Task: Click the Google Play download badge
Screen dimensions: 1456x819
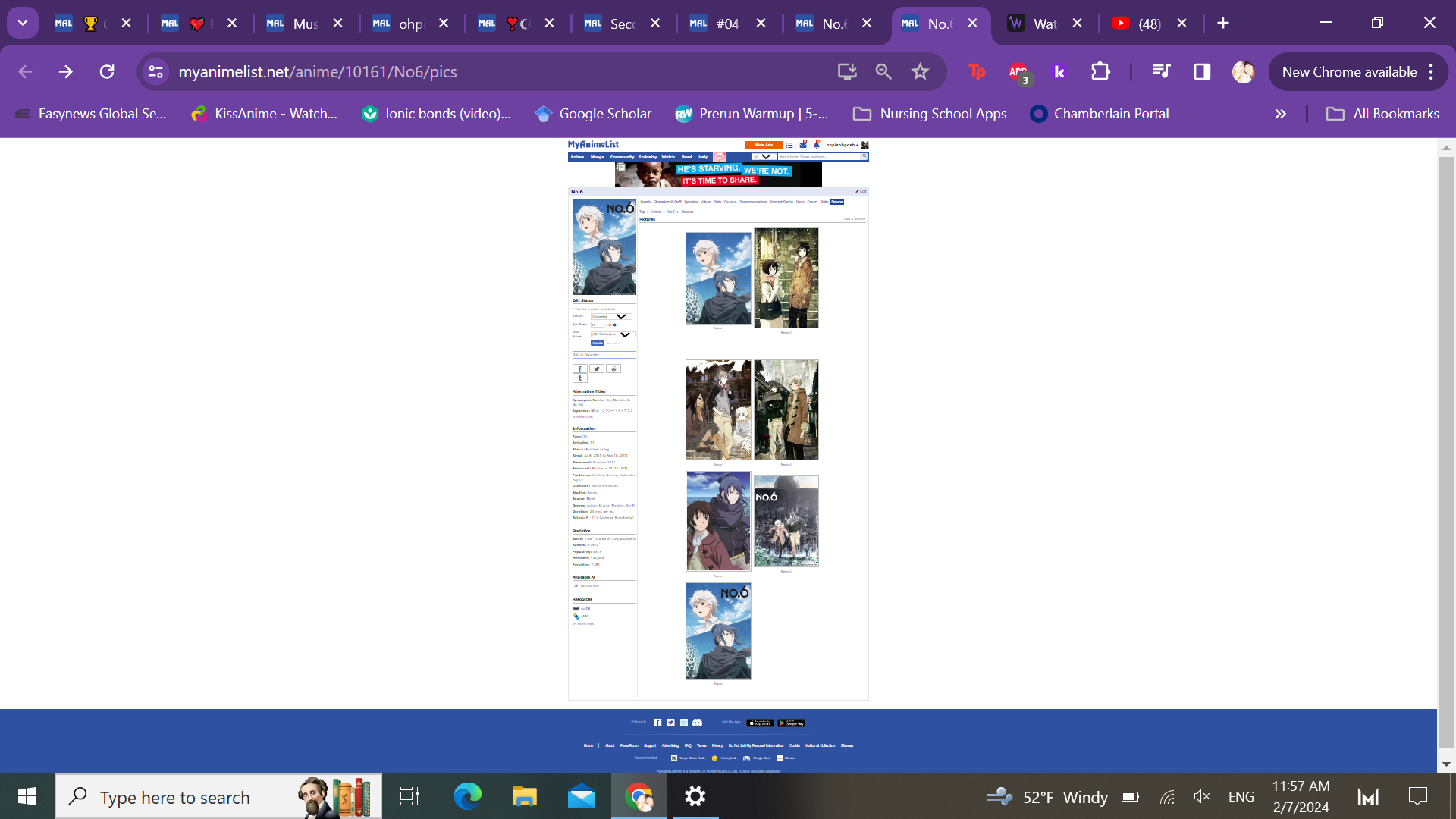Action: click(791, 723)
